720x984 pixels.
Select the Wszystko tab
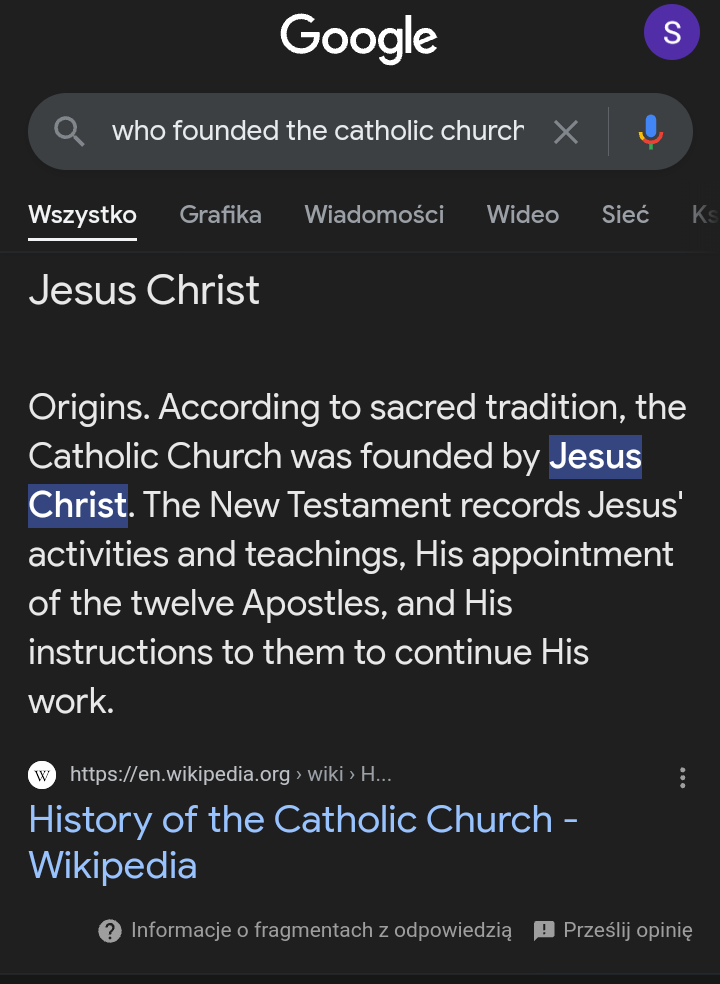(82, 214)
